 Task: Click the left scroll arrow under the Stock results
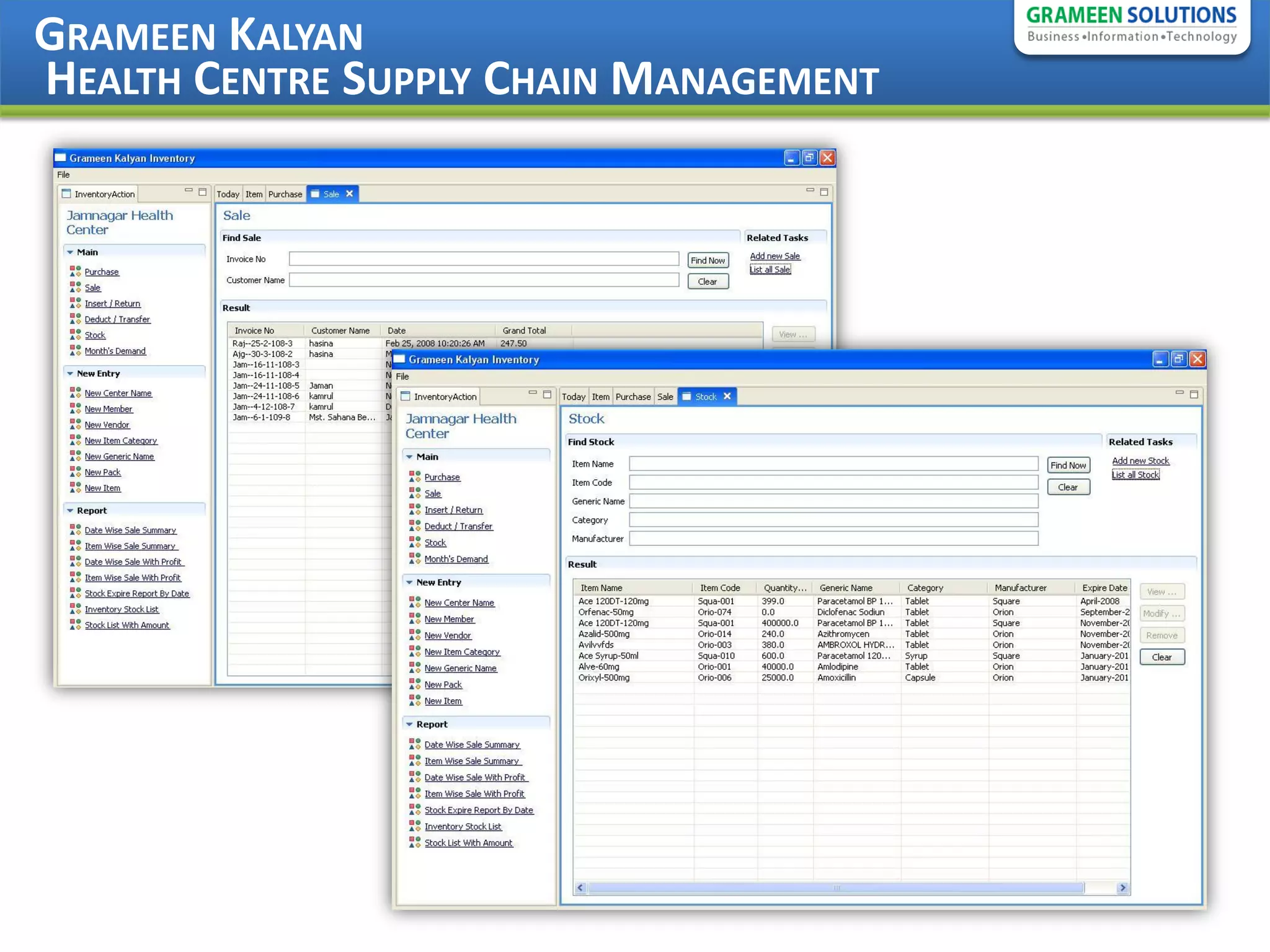point(580,888)
